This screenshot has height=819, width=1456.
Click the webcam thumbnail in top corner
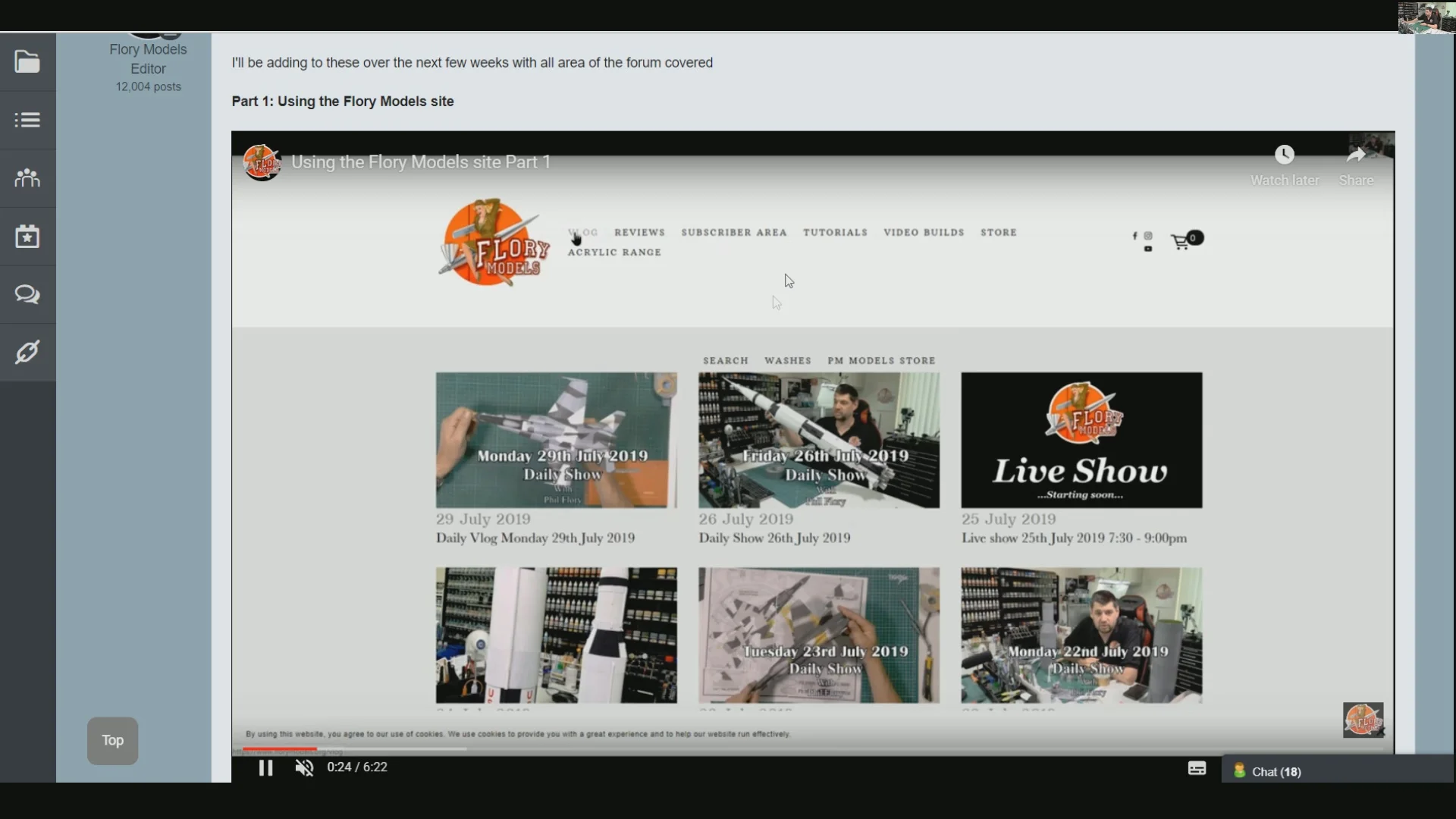click(1426, 17)
